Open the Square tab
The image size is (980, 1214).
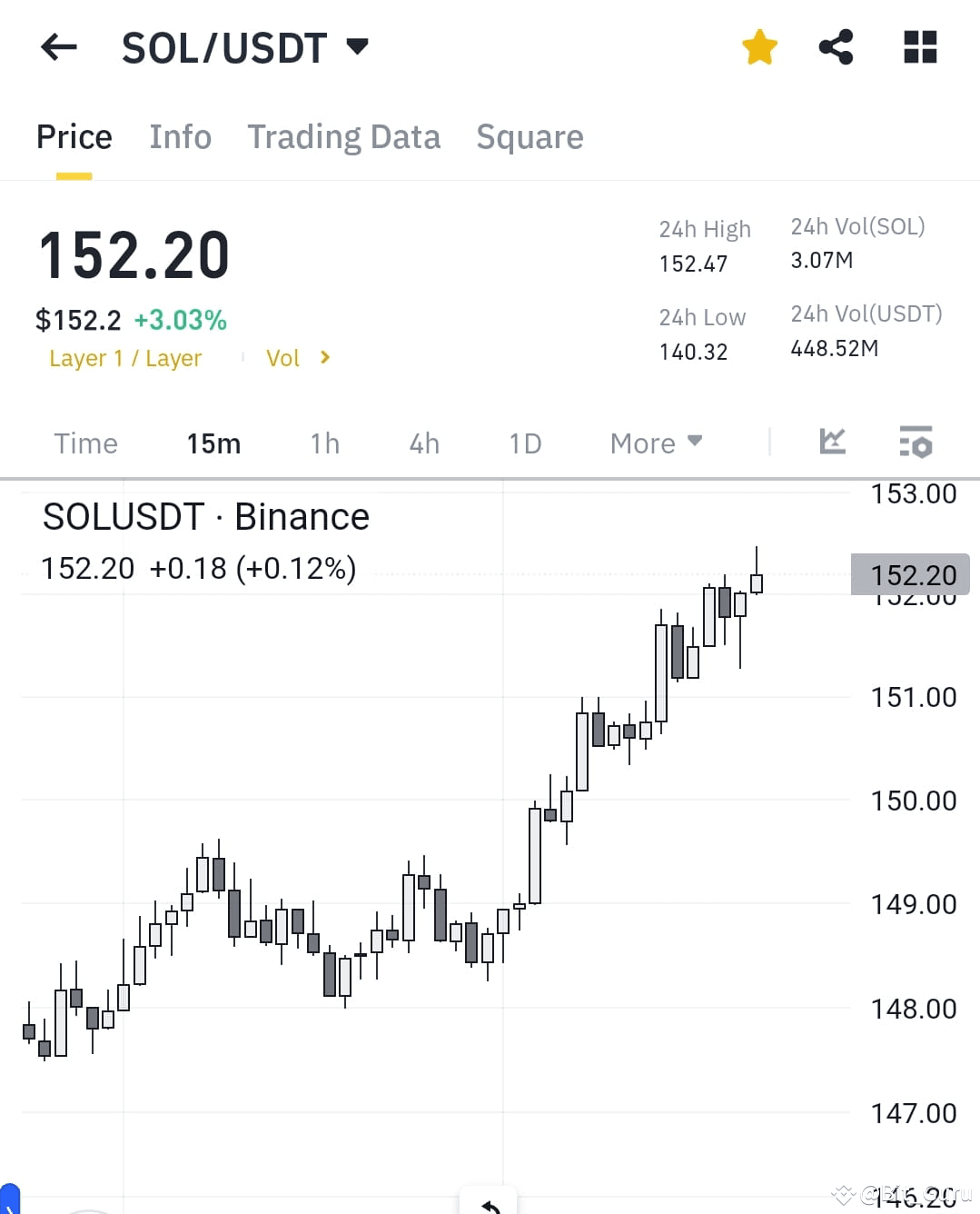[x=530, y=137]
